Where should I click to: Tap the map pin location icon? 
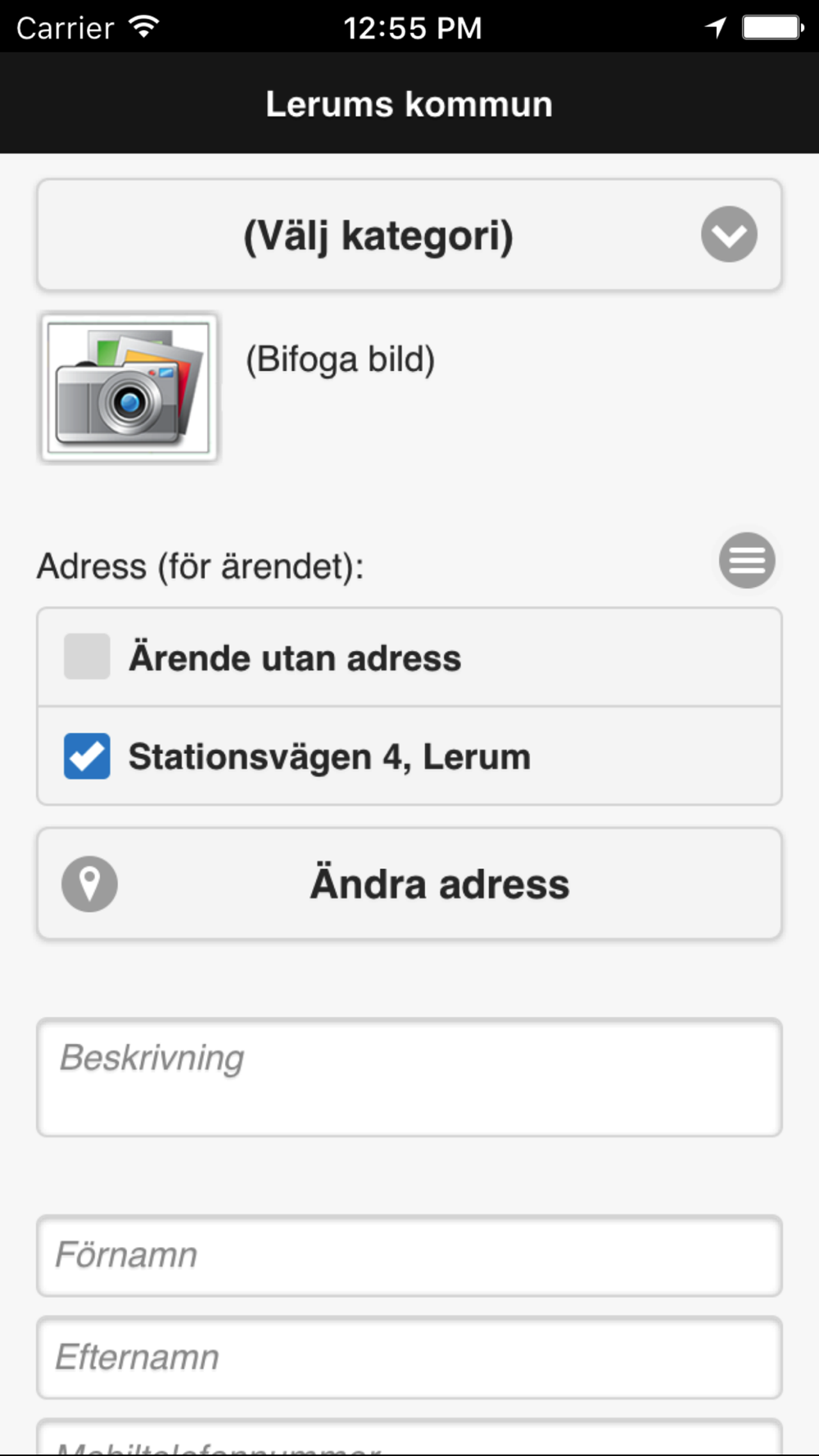click(89, 884)
